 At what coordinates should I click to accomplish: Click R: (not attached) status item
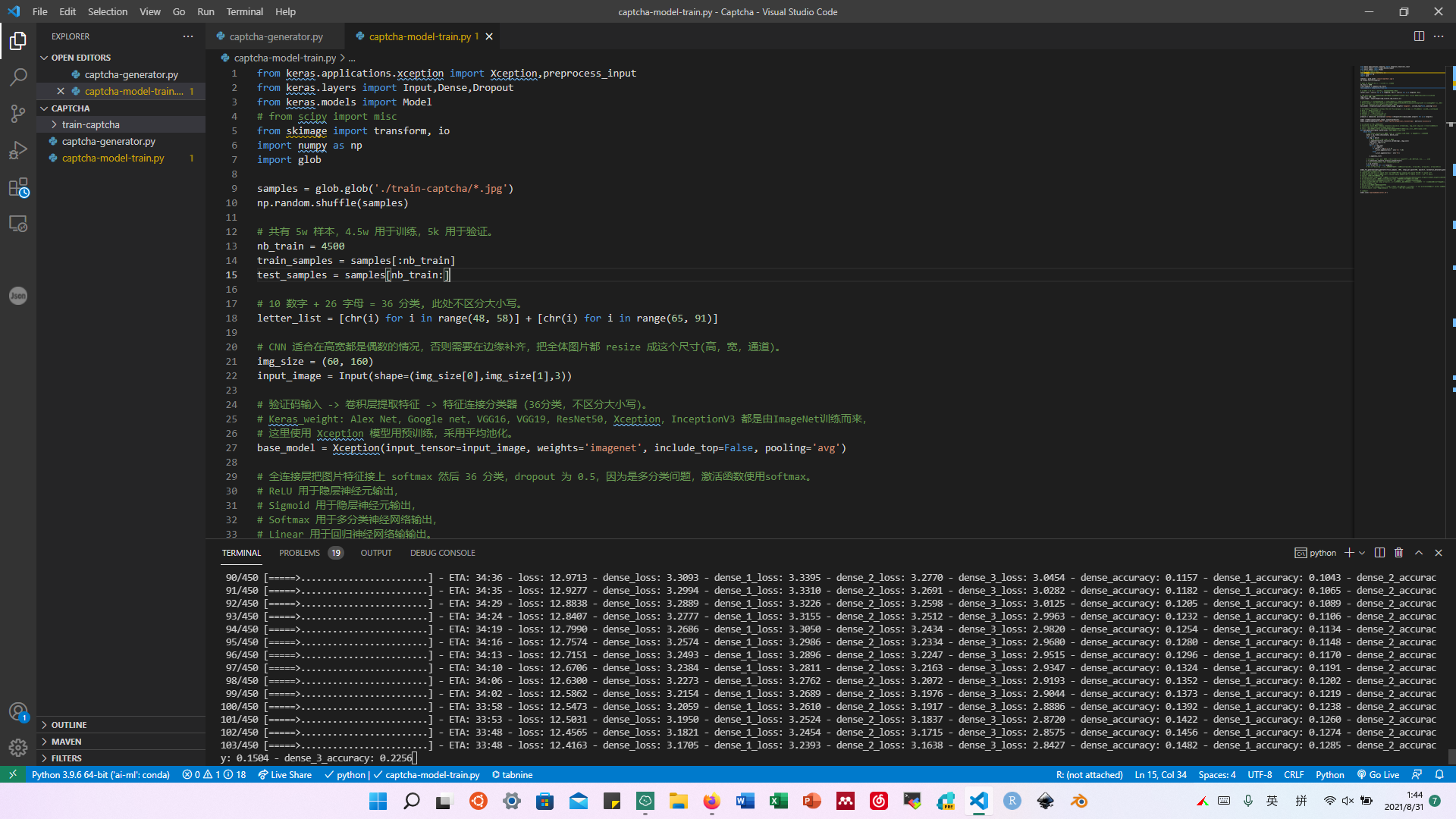click(1089, 775)
